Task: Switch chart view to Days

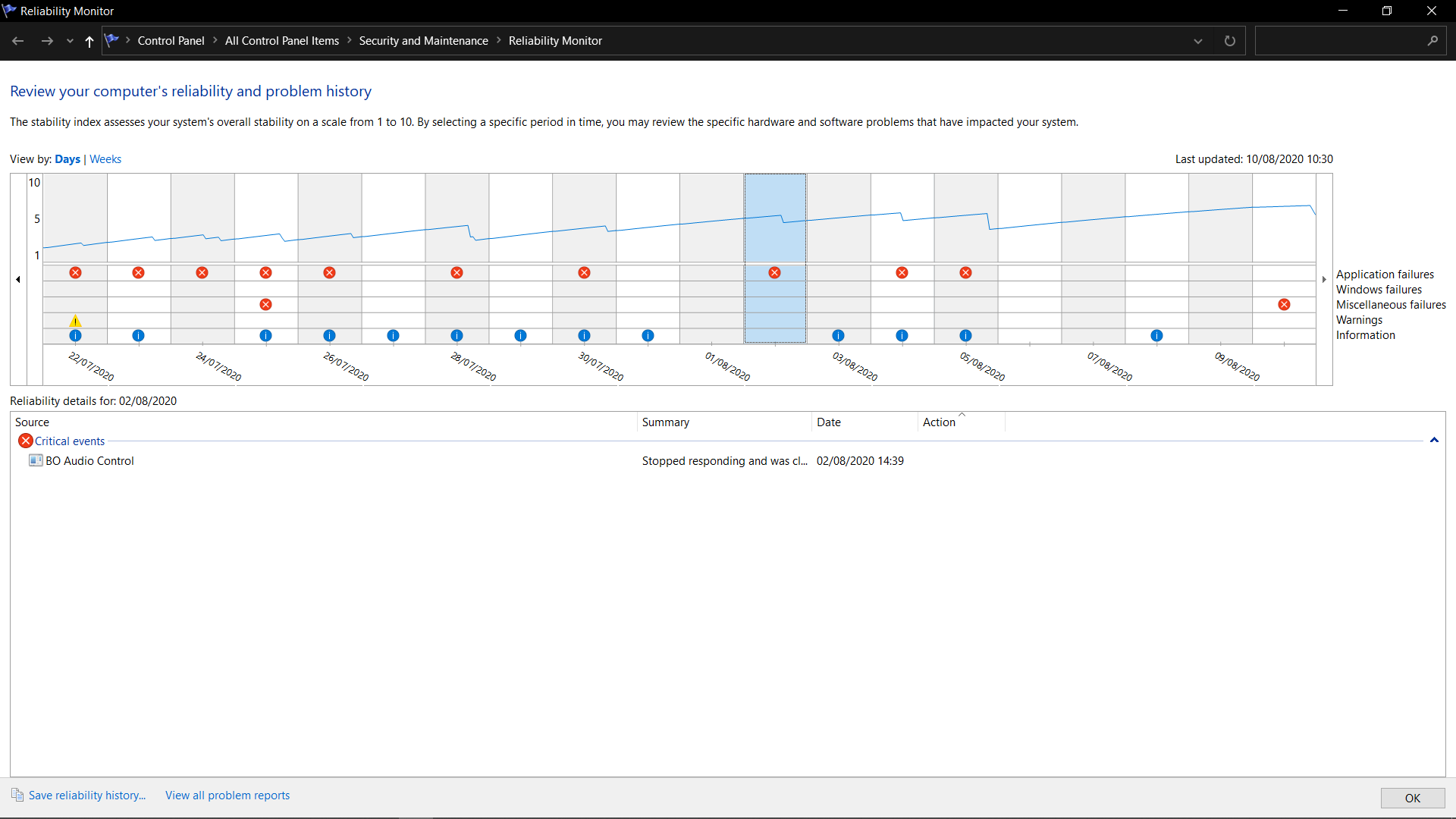Action: 67,159
